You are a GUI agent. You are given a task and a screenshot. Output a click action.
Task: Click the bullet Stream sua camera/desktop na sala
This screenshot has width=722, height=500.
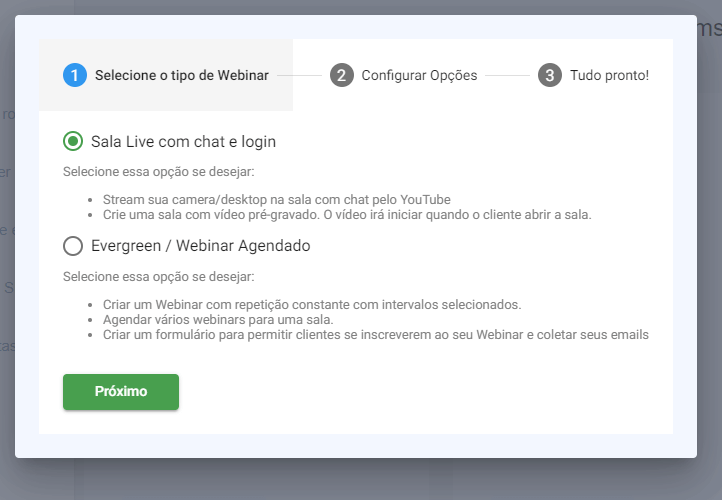pyautogui.click(x=276, y=200)
